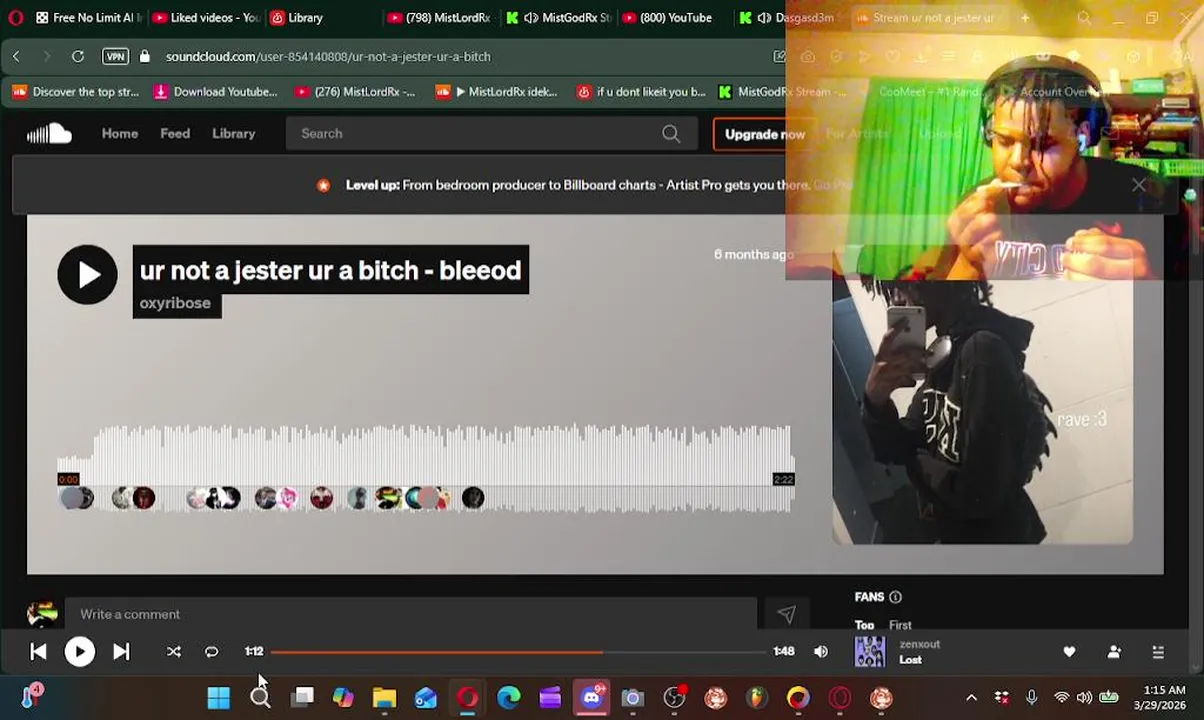The width and height of the screenshot is (1204, 720).
Task: Open the SoundCloud Library nav link
Action: tap(233, 133)
